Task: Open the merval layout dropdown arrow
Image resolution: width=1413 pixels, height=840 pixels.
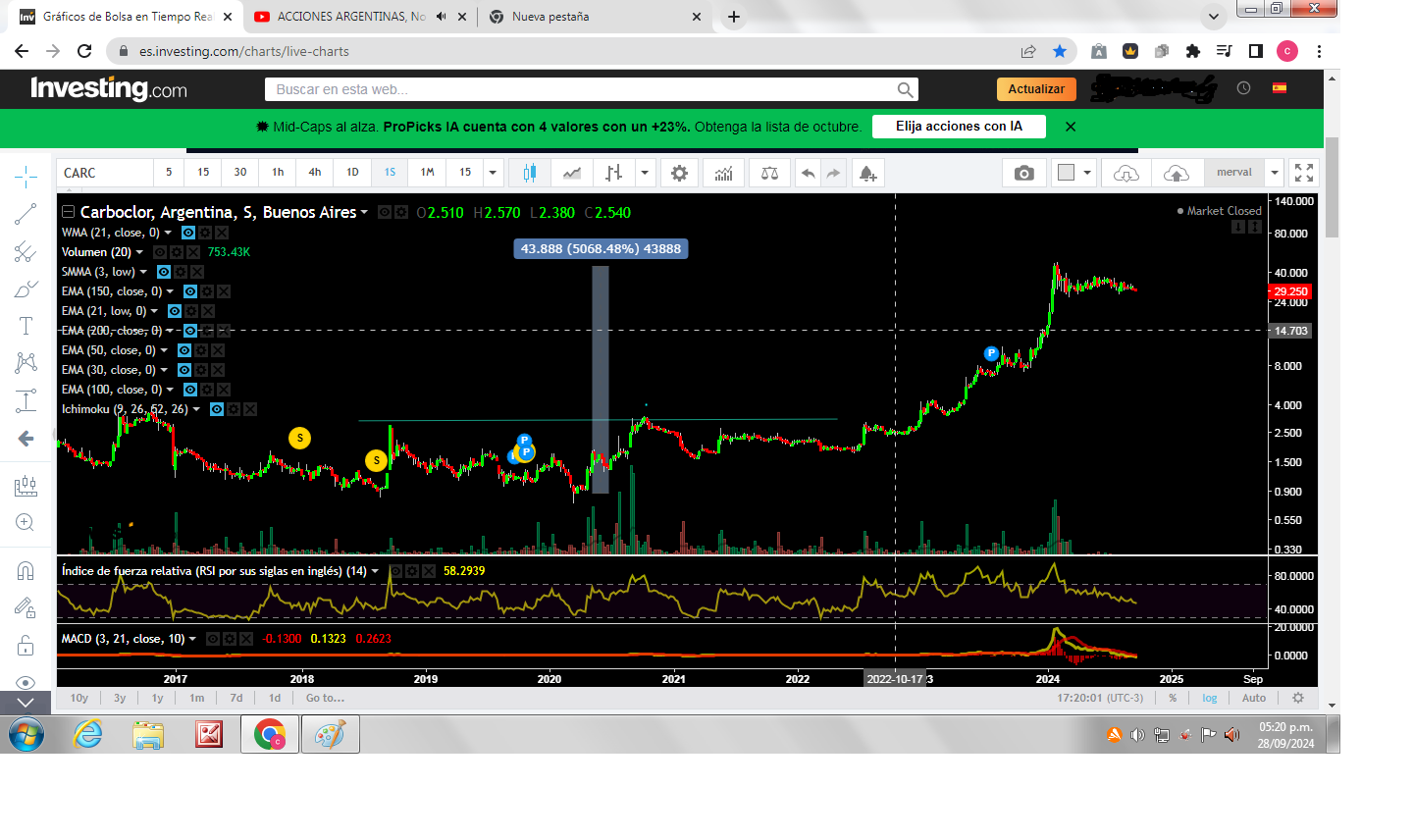Action: (1274, 173)
